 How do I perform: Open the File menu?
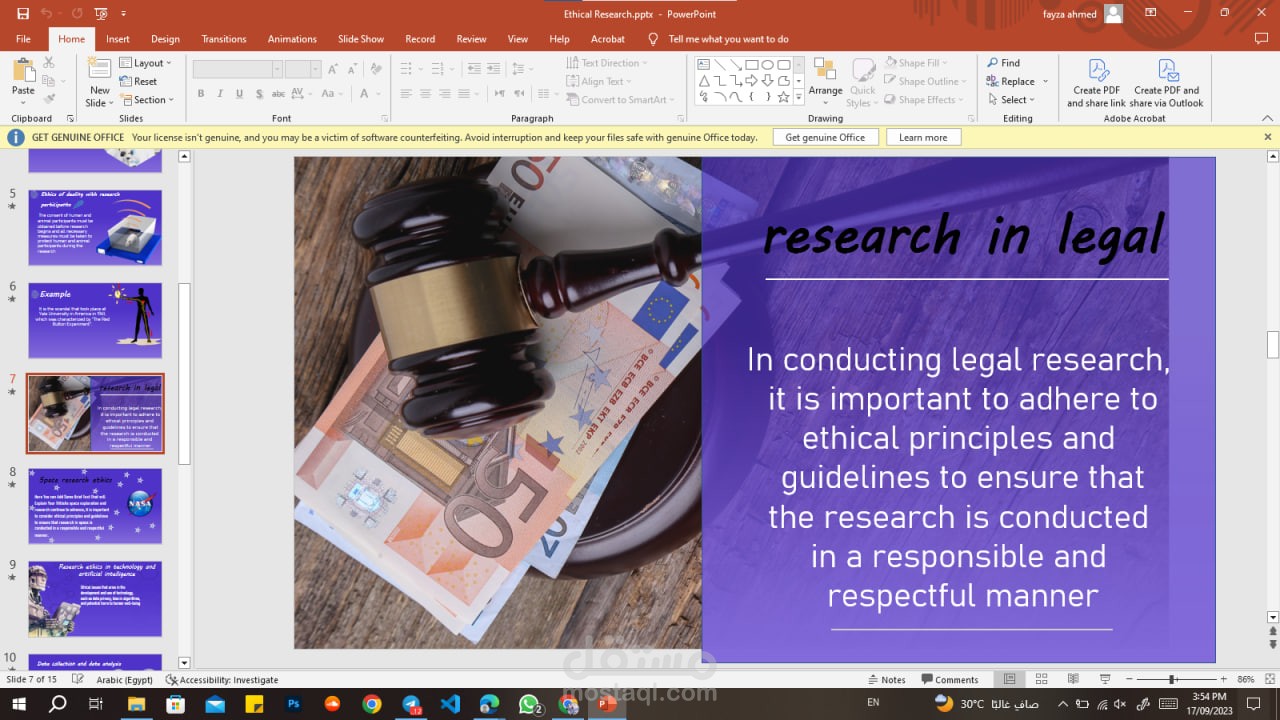pos(23,39)
